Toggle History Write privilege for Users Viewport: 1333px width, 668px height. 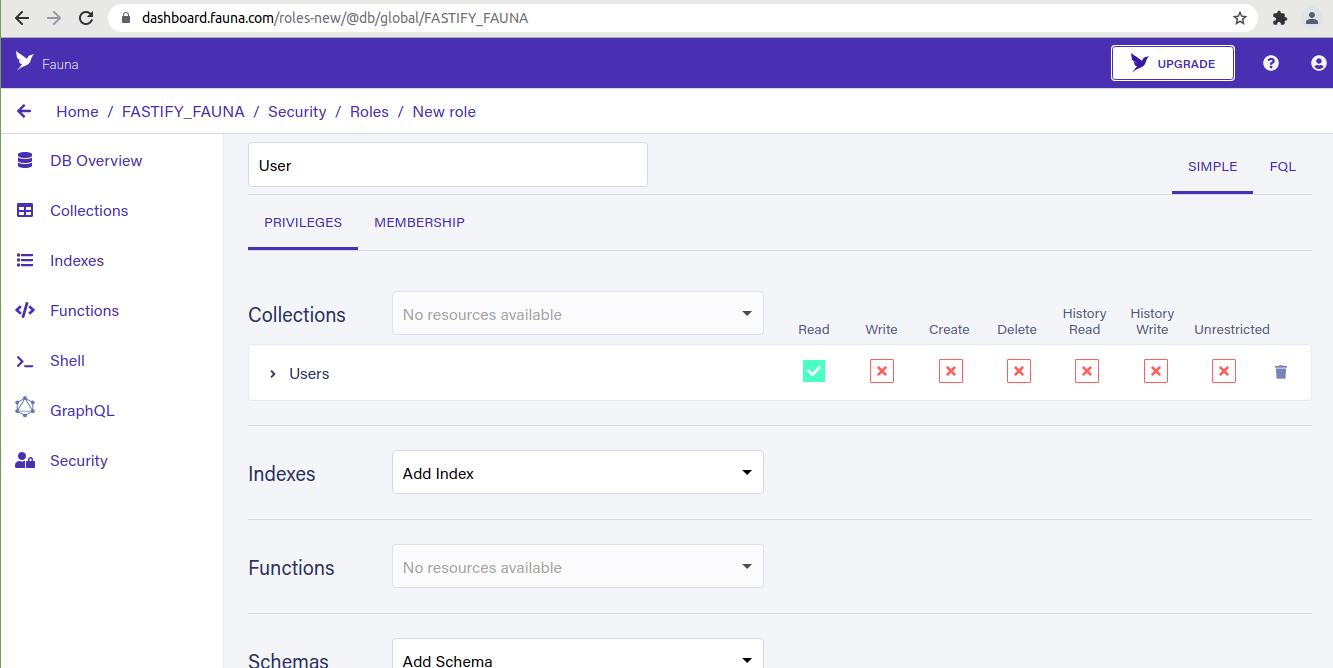pos(1156,371)
